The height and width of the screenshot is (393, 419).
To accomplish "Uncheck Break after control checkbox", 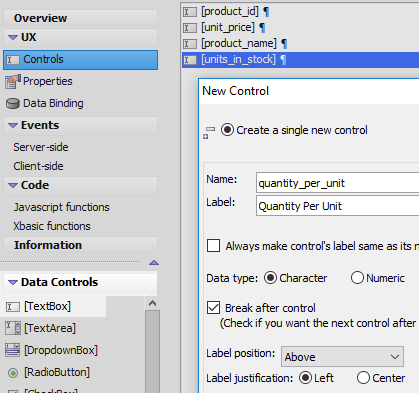I will (213, 308).
